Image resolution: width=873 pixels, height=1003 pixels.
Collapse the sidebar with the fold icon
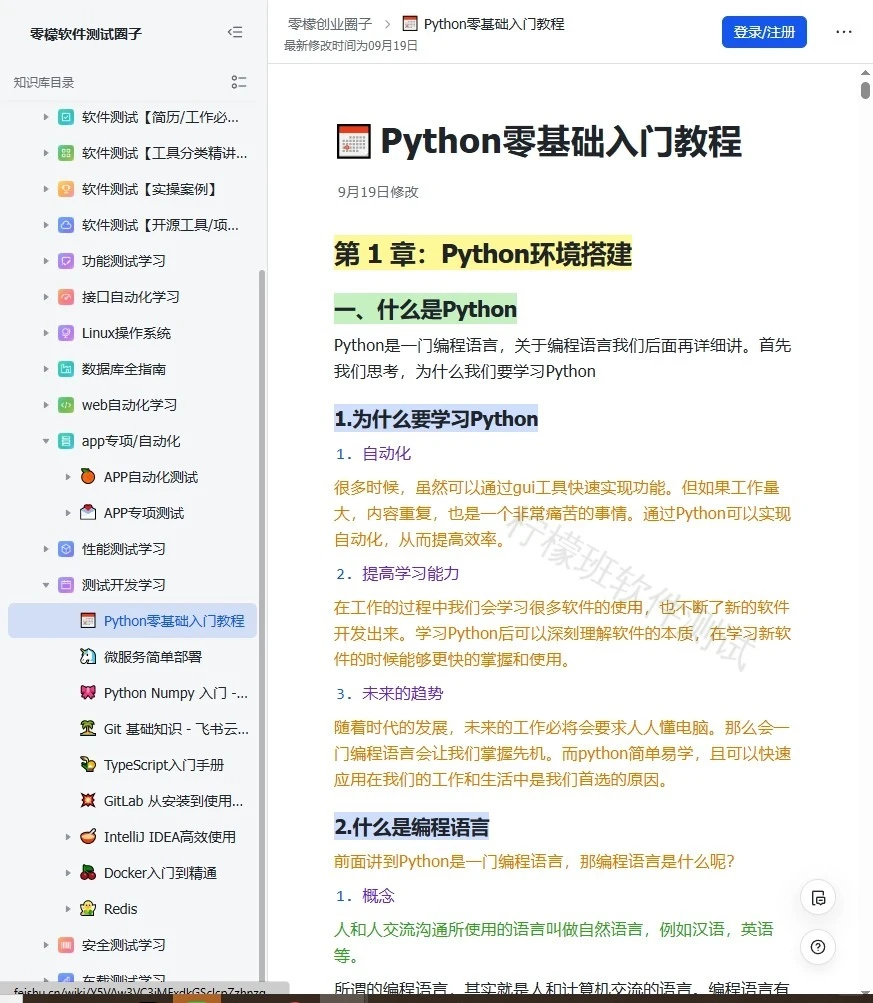coord(235,33)
